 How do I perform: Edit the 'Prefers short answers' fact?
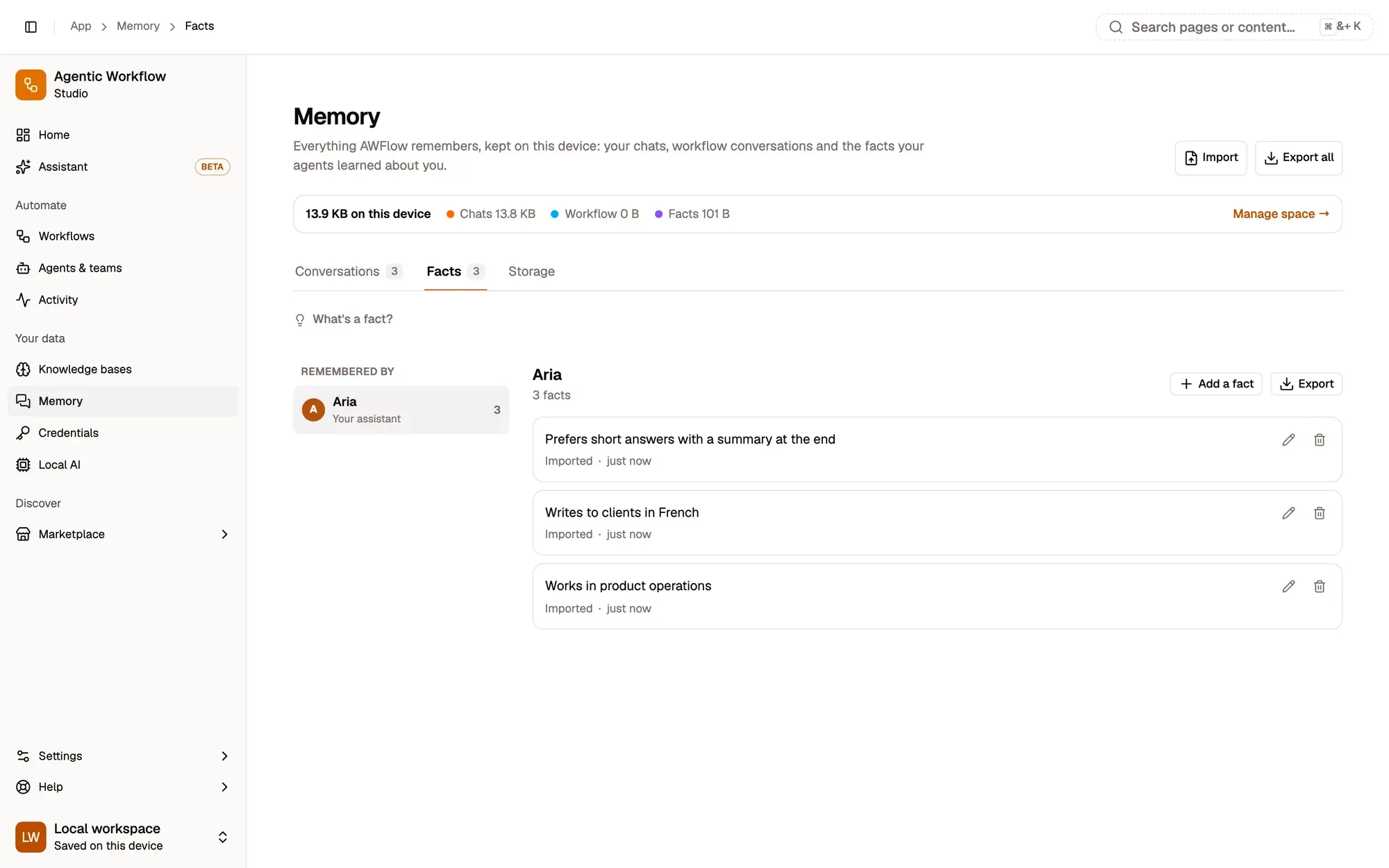[1288, 440]
